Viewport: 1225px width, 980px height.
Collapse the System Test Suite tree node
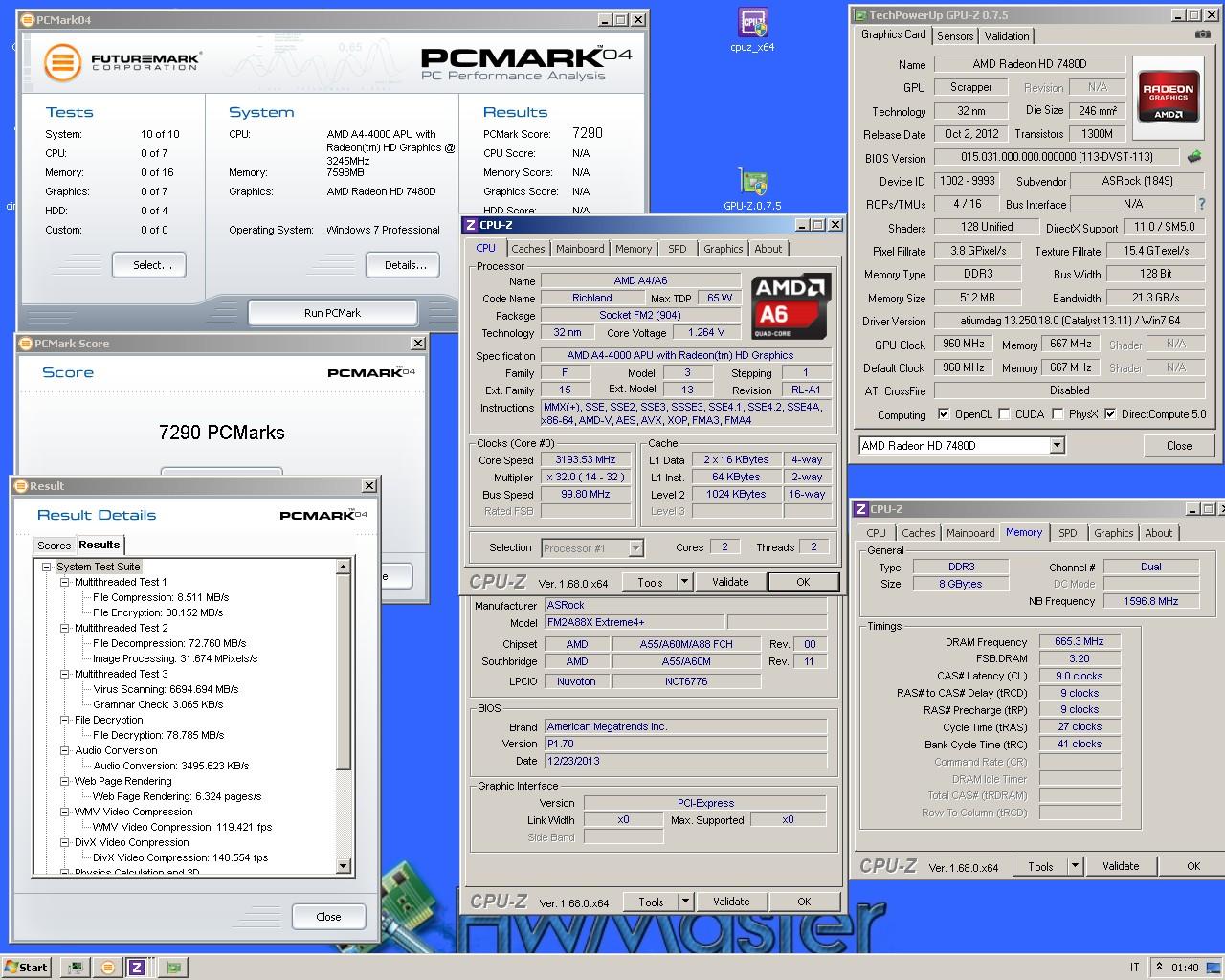click(46, 567)
